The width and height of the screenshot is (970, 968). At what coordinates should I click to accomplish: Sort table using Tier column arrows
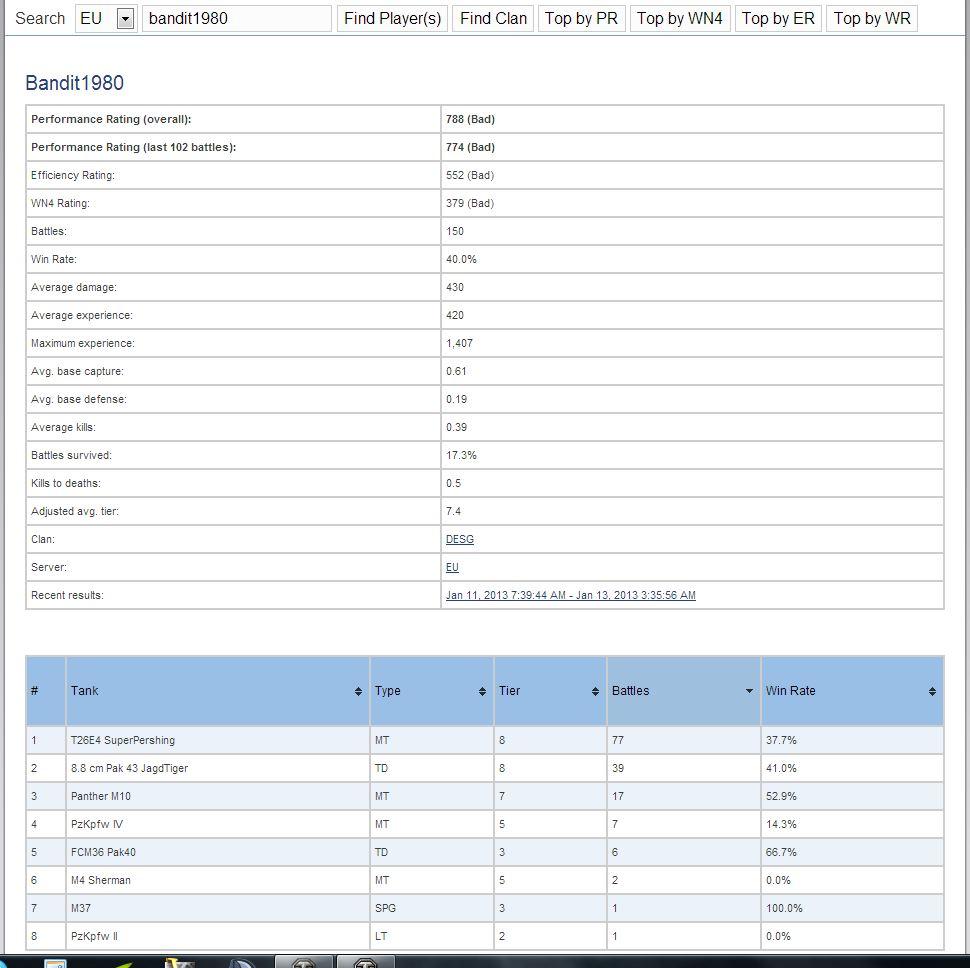click(x=595, y=692)
